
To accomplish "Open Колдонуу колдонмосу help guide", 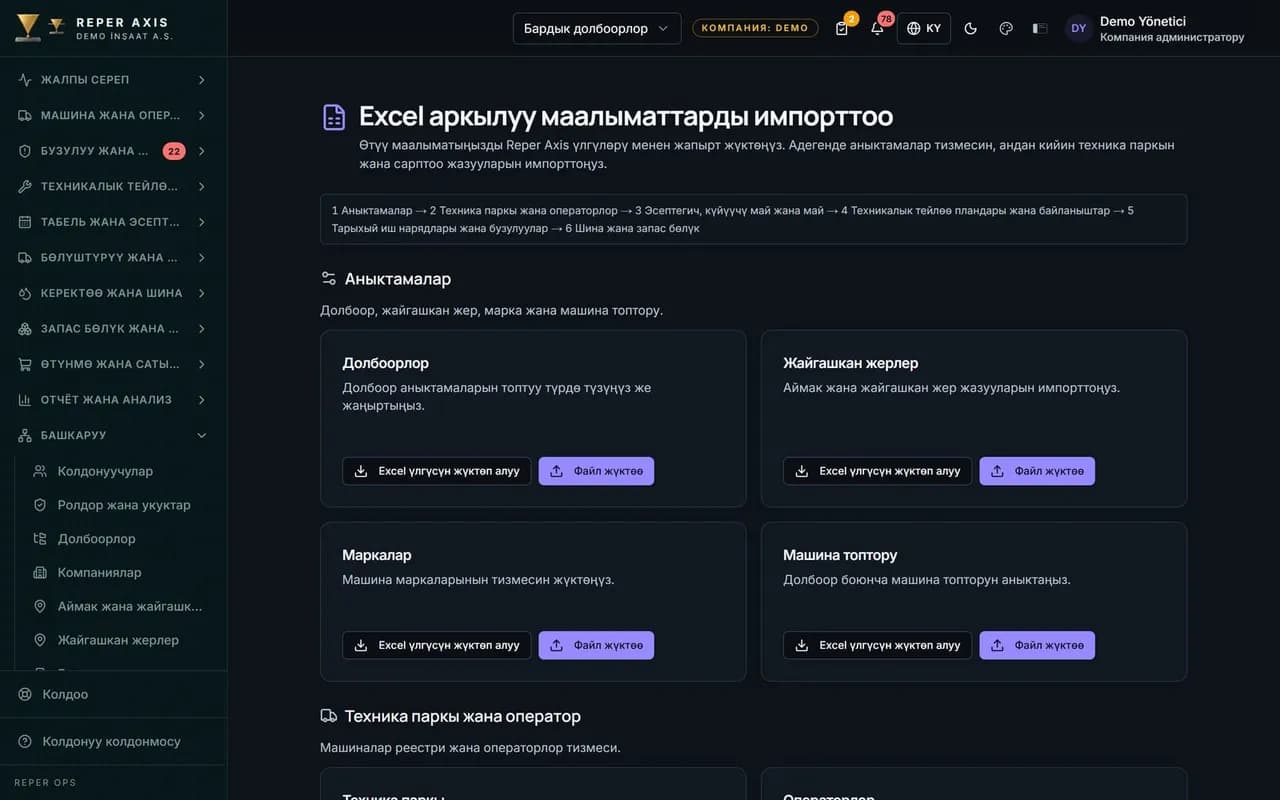I will 113,742.
